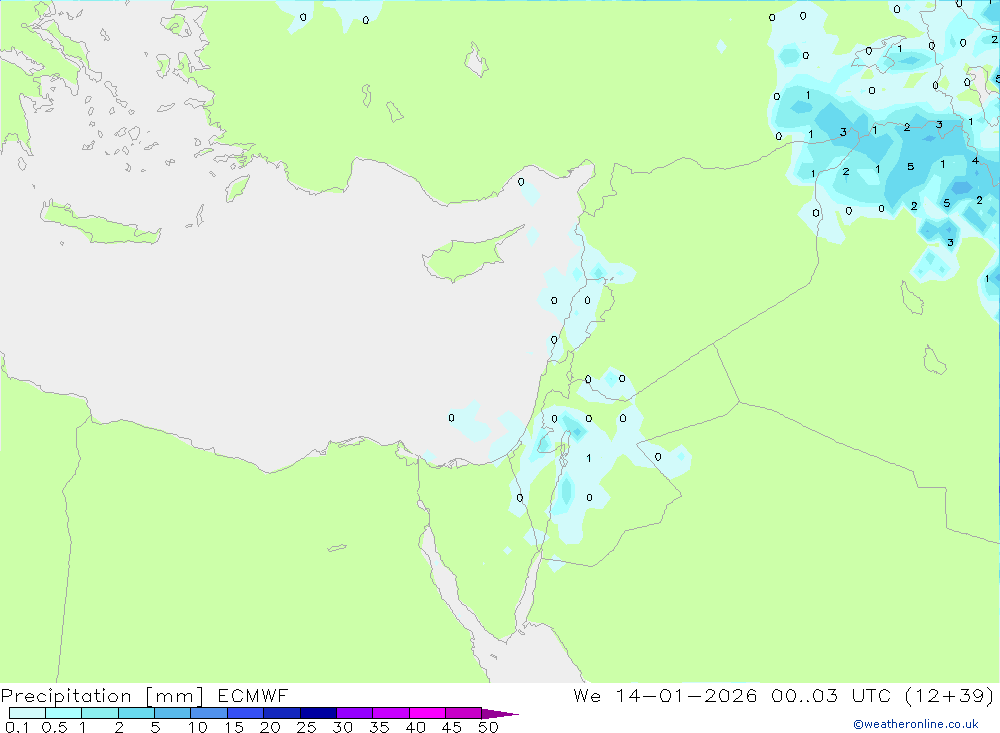Click the legend label "30"

pos(342,727)
